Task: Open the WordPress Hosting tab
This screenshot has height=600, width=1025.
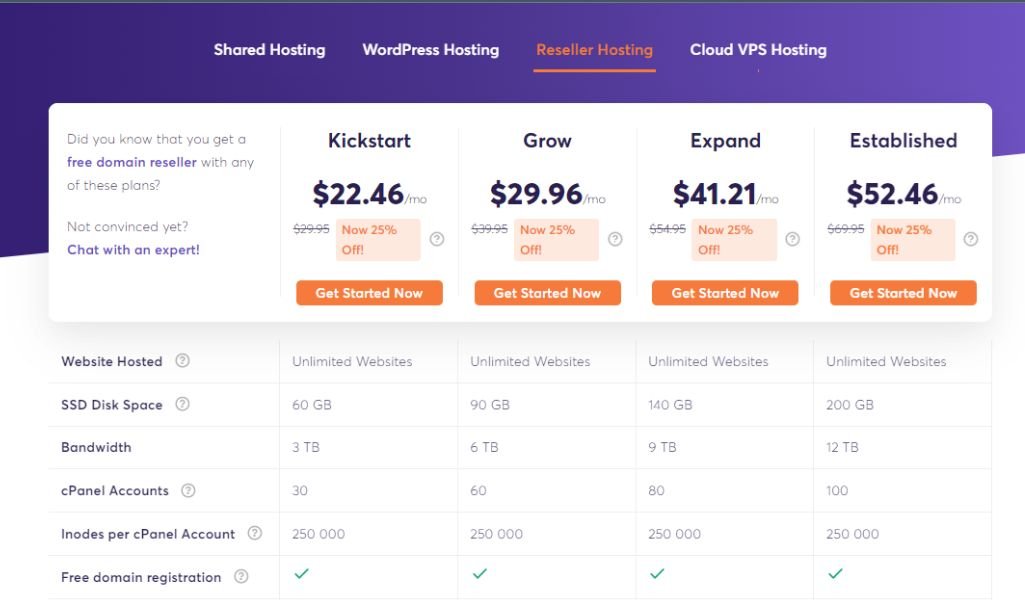Action: click(431, 50)
